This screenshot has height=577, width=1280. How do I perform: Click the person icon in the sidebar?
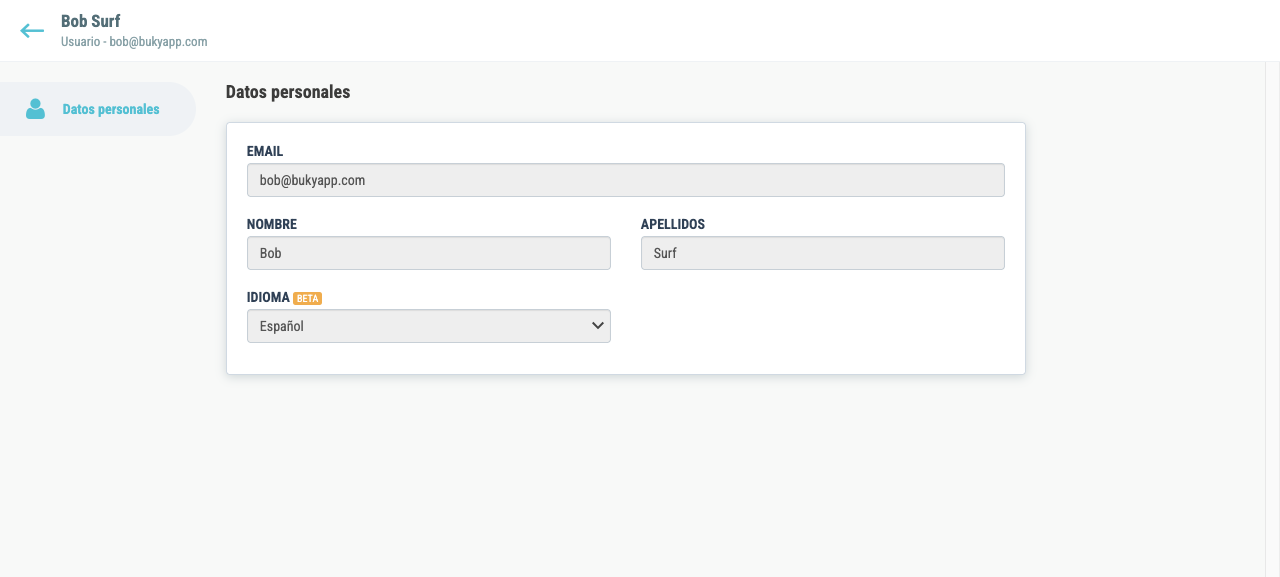click(x=35, y=109)
